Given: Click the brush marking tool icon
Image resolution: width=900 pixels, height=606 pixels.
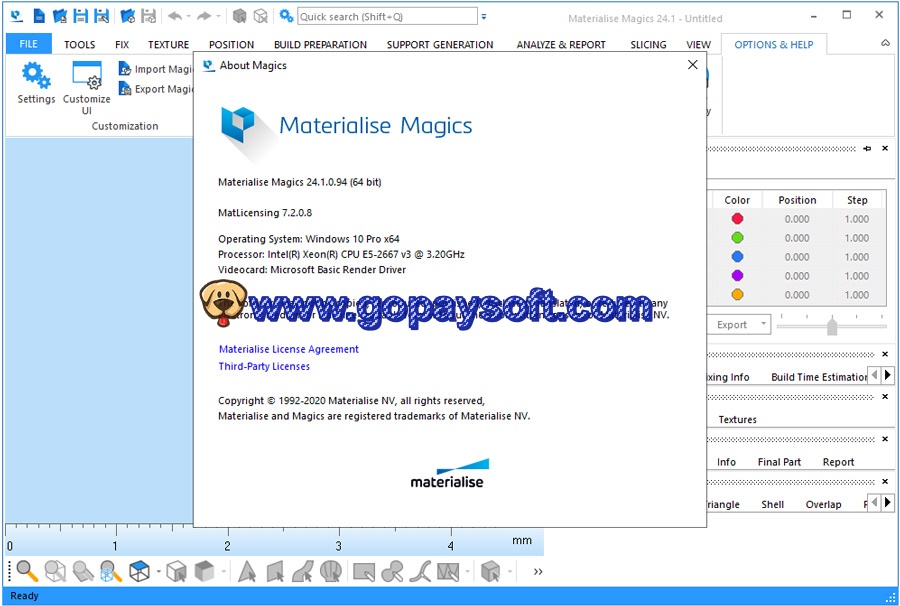Looking at the screenshot, I should [x=392, y=571].
